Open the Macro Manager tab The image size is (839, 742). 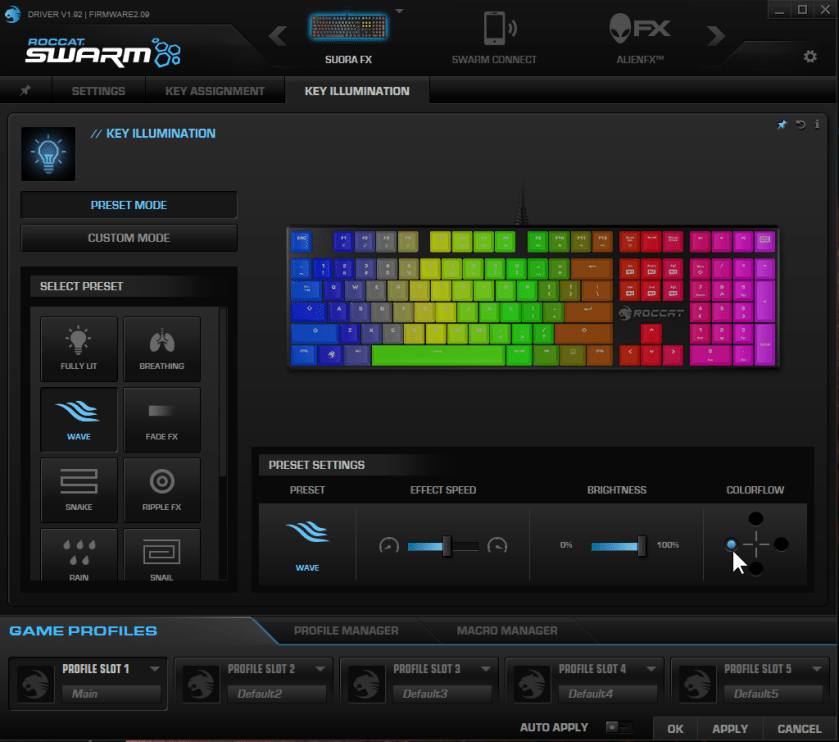pos(507,631)
